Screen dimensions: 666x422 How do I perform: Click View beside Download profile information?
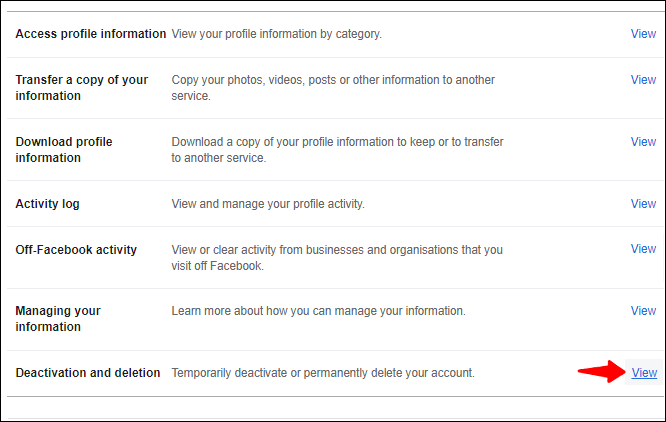[x=643, y=142]
